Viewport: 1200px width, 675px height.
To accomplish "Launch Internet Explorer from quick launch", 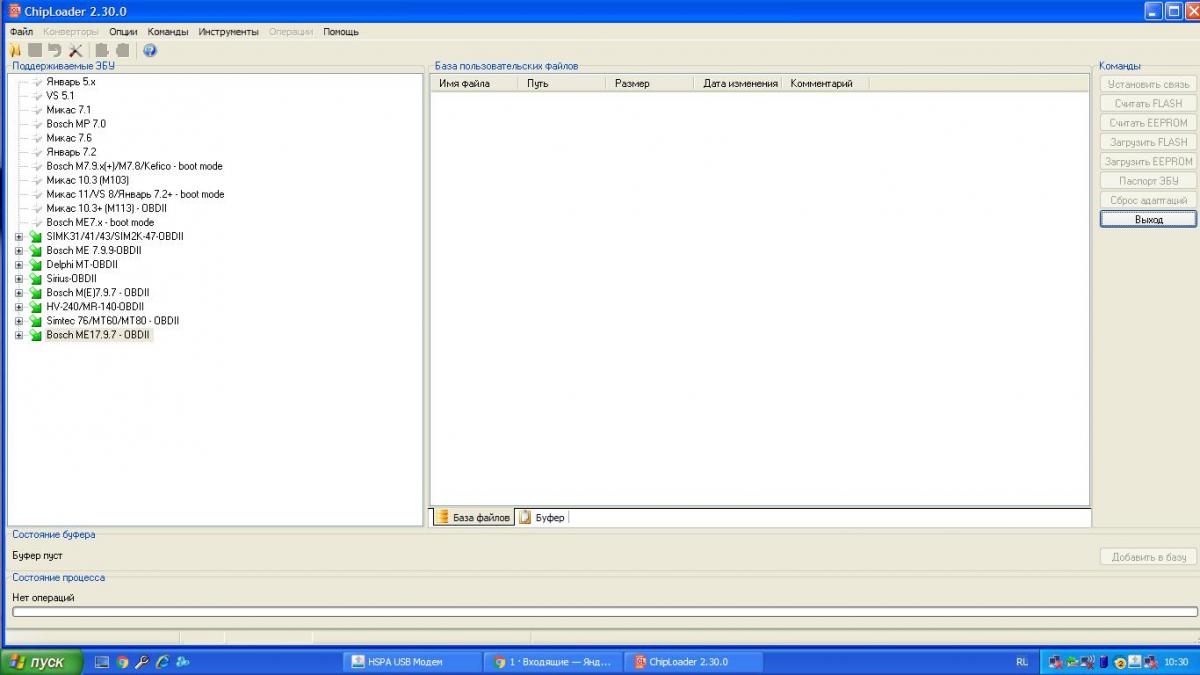I will tap(162, 662).
